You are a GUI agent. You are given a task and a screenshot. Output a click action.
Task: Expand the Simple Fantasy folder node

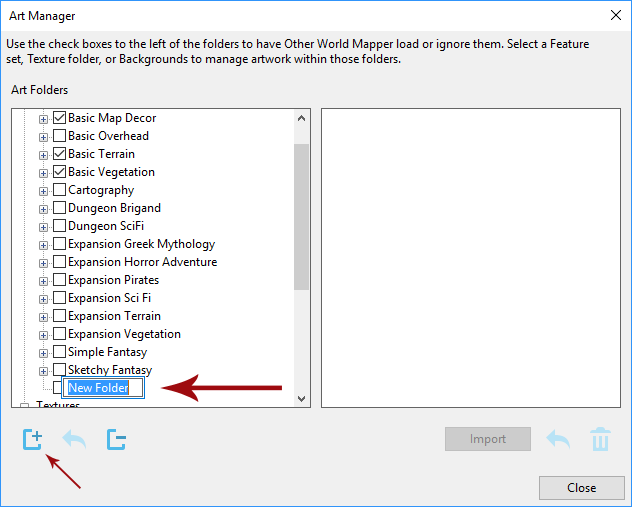coord(43,353)
